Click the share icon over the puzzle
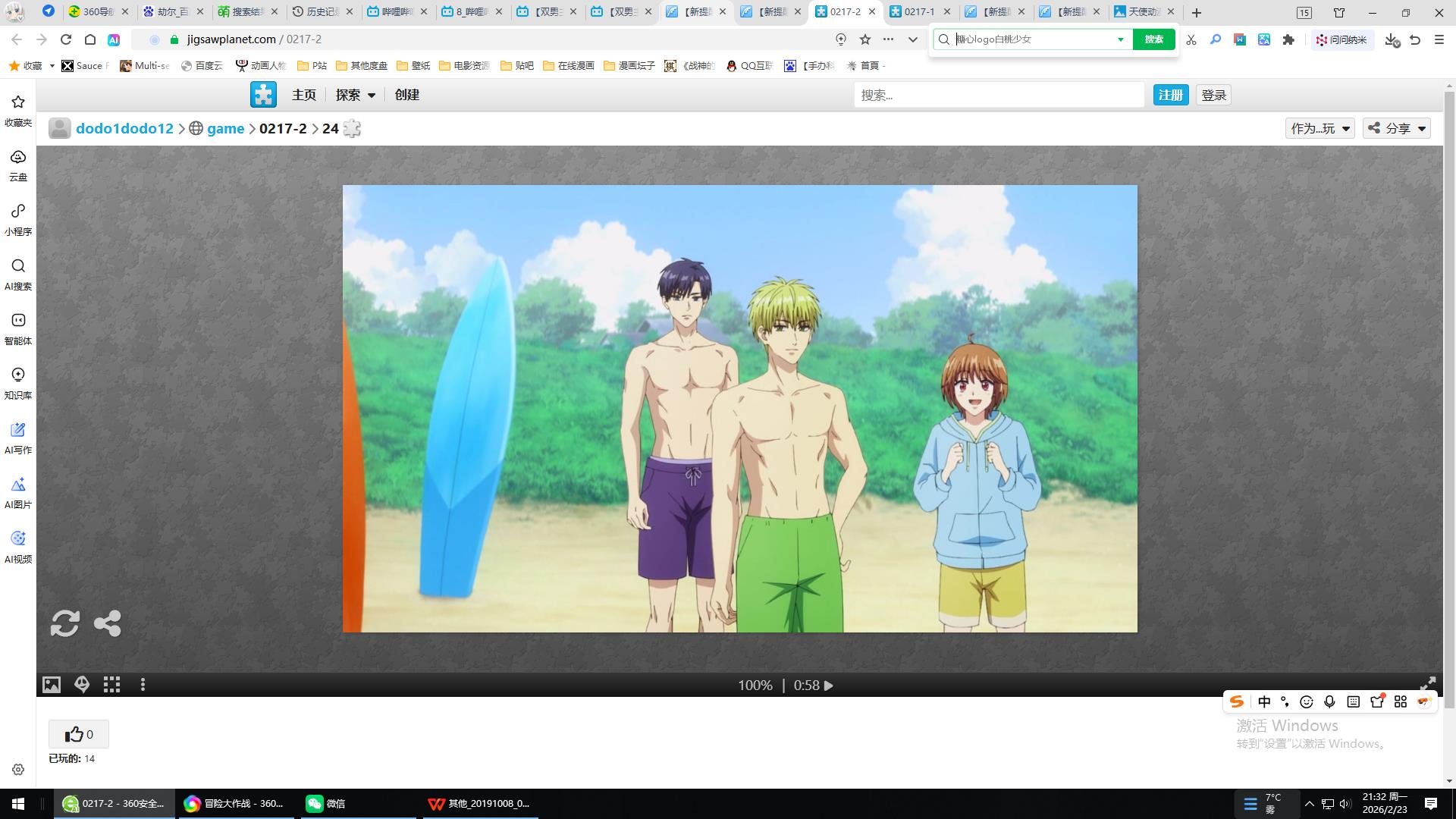The width and height of the screenshot is (1456, 819). pos(107,623)
